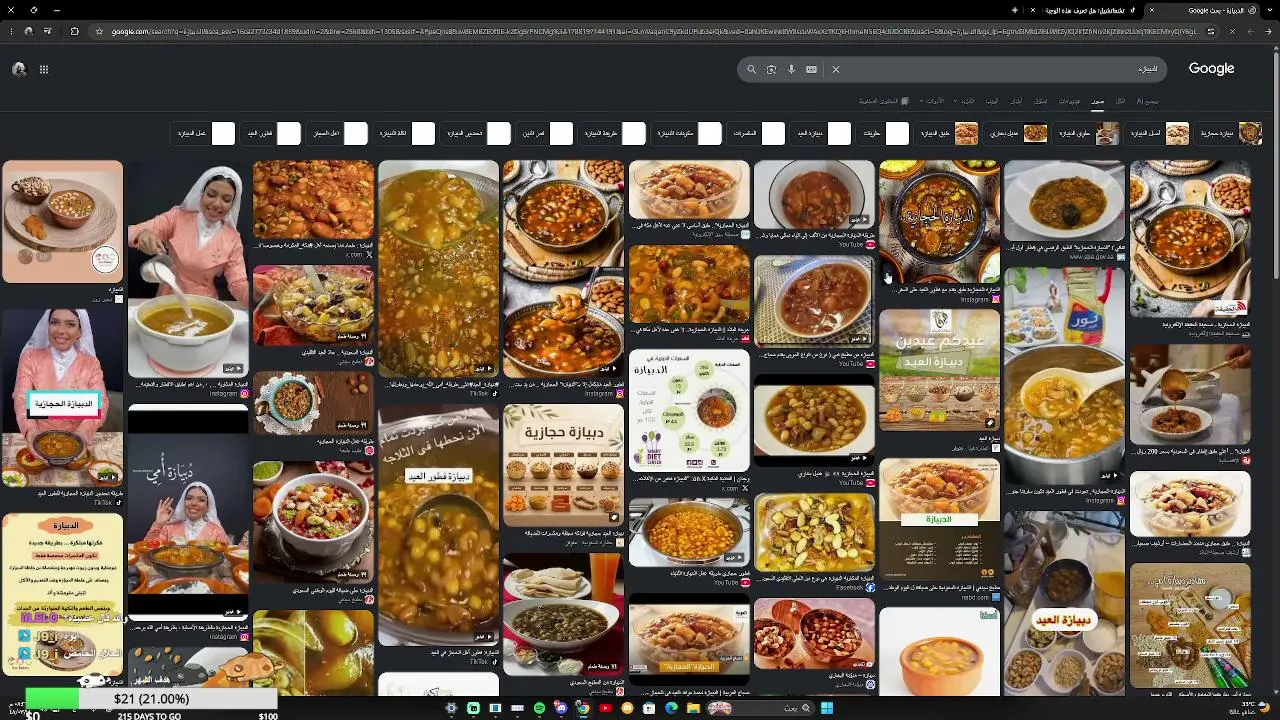This screenshot has height=720, width=1280.
Task: Open the calories infographic with Diet Center logo
Action: coord(689,409)
